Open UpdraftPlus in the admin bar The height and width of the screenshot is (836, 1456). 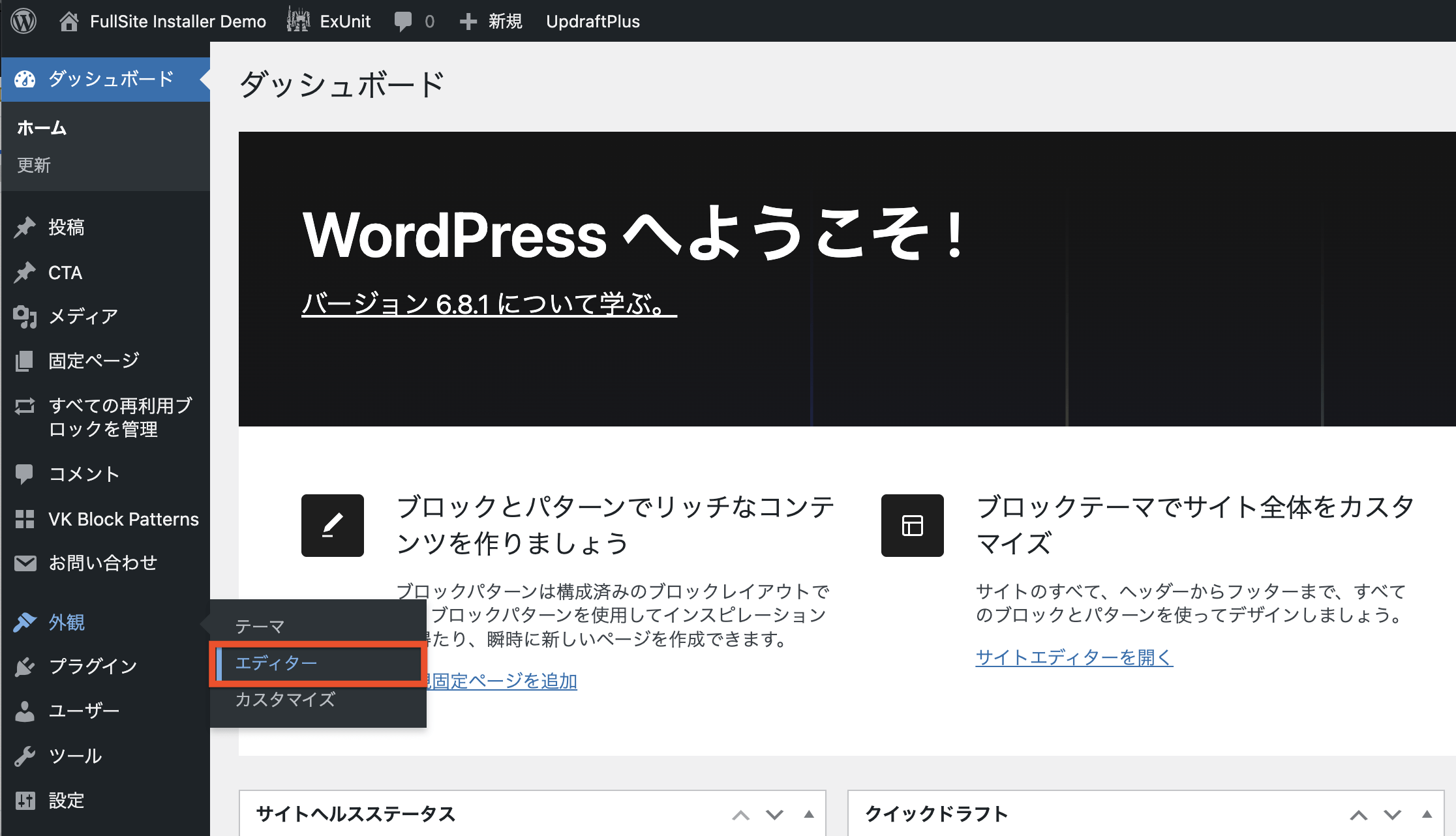[593, 22]
